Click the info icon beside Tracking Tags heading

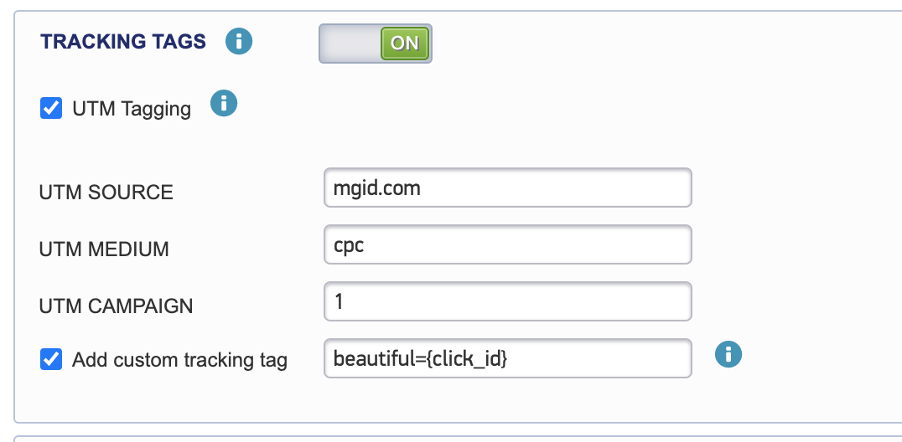[x=239, y=42]
